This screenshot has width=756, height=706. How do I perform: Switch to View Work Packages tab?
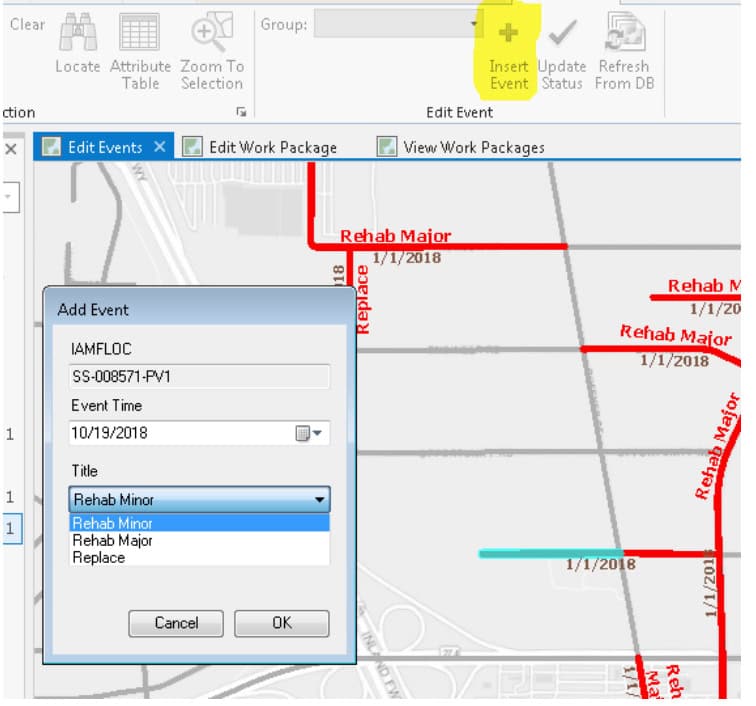pyautogui.click(x=473, y=147)
